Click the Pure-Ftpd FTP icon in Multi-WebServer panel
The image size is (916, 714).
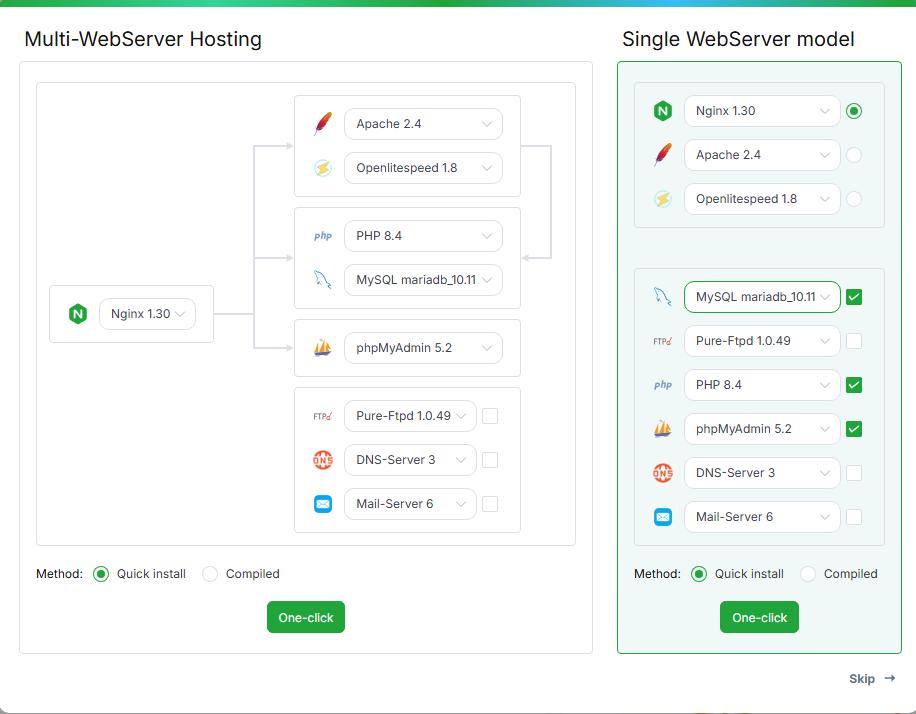(323, 416)
